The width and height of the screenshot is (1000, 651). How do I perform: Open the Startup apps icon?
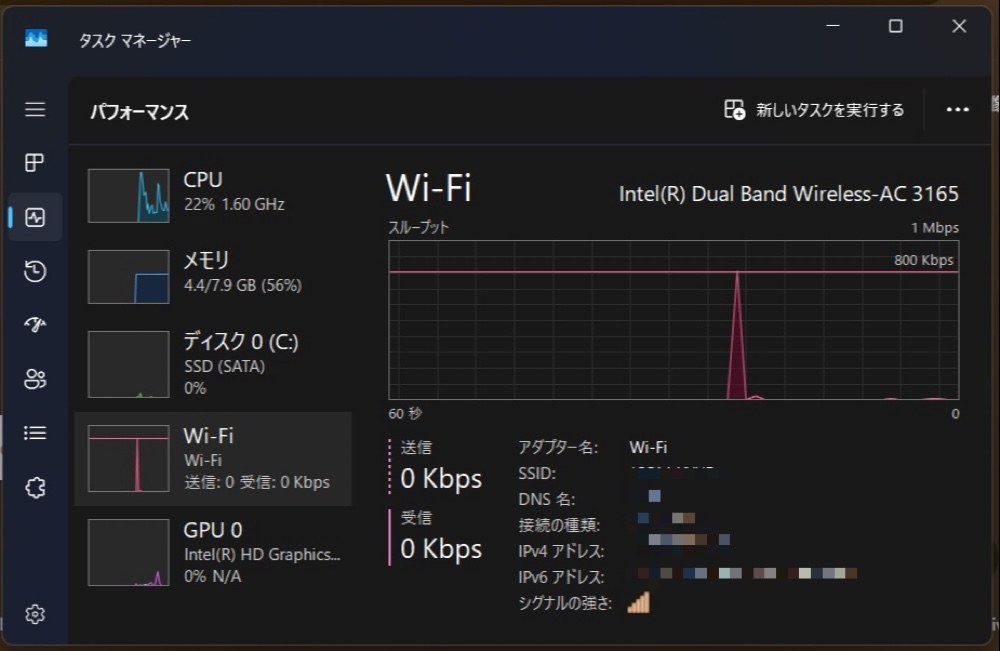click(x=35, y=325)
